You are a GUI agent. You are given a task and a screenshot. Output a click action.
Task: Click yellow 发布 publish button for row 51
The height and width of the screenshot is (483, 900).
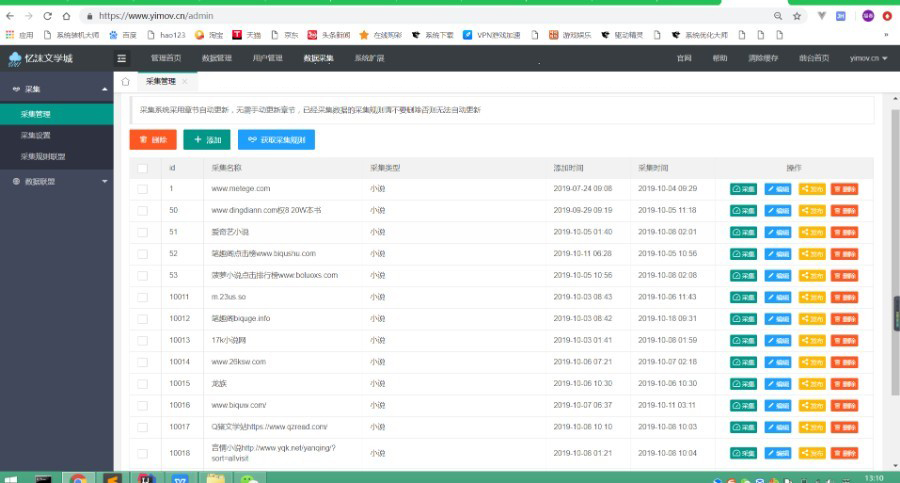click(x=811, y=232)
